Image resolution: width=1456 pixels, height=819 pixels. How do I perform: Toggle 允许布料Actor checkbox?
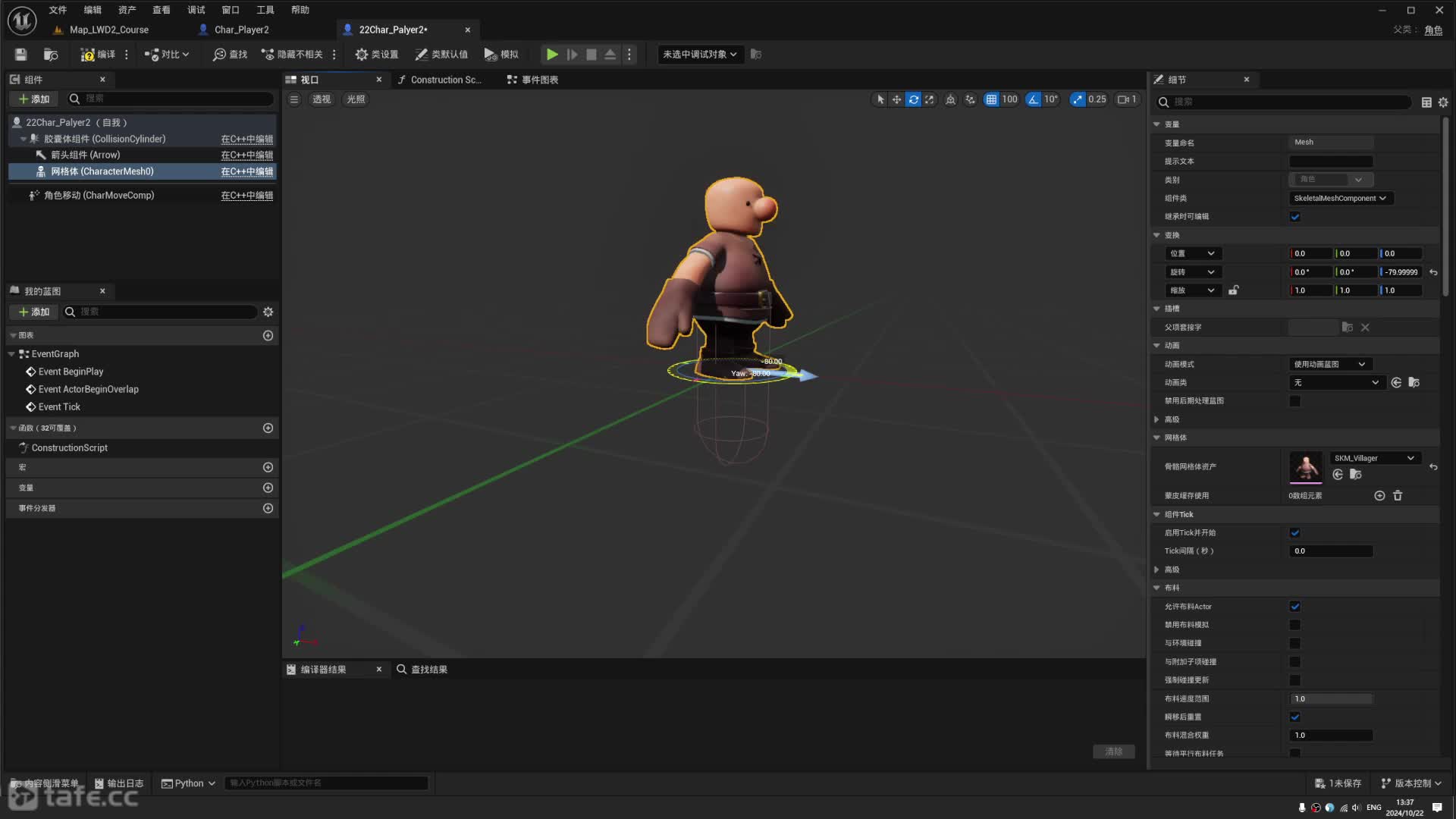(x=1295, y=607)
